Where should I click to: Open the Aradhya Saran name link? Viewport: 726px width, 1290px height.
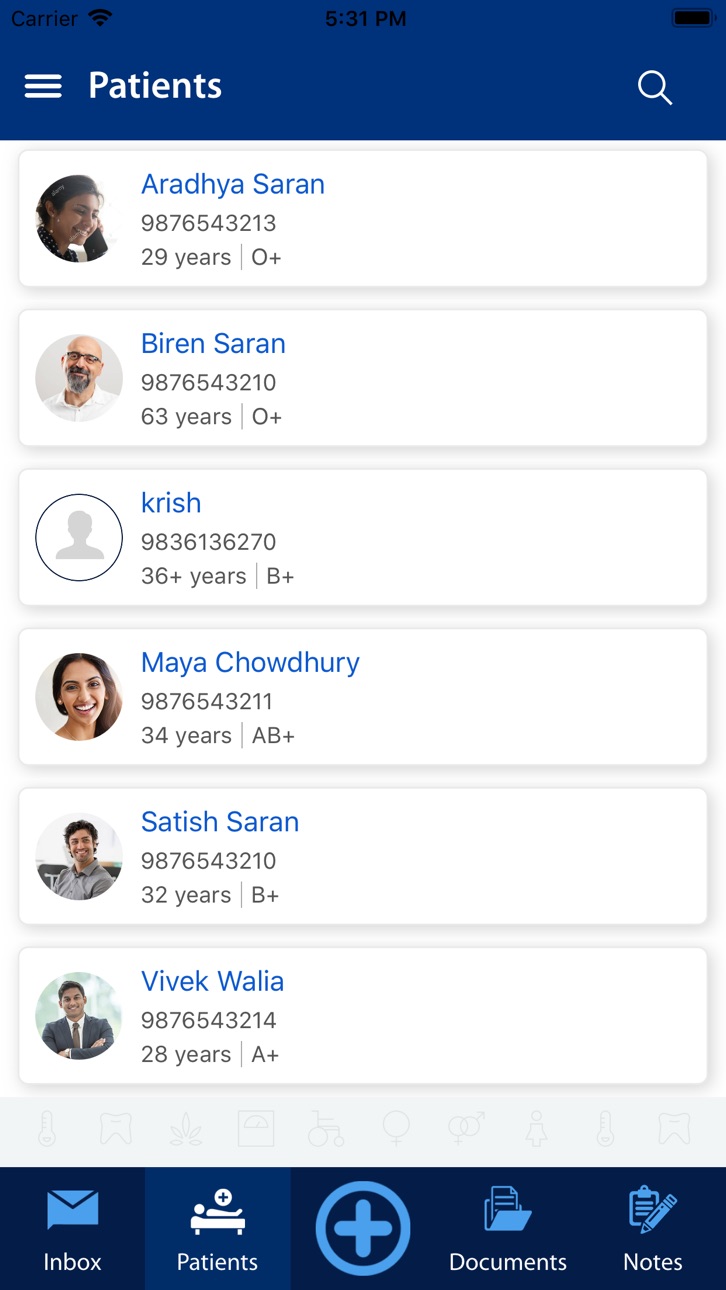[x=233, y=184]
